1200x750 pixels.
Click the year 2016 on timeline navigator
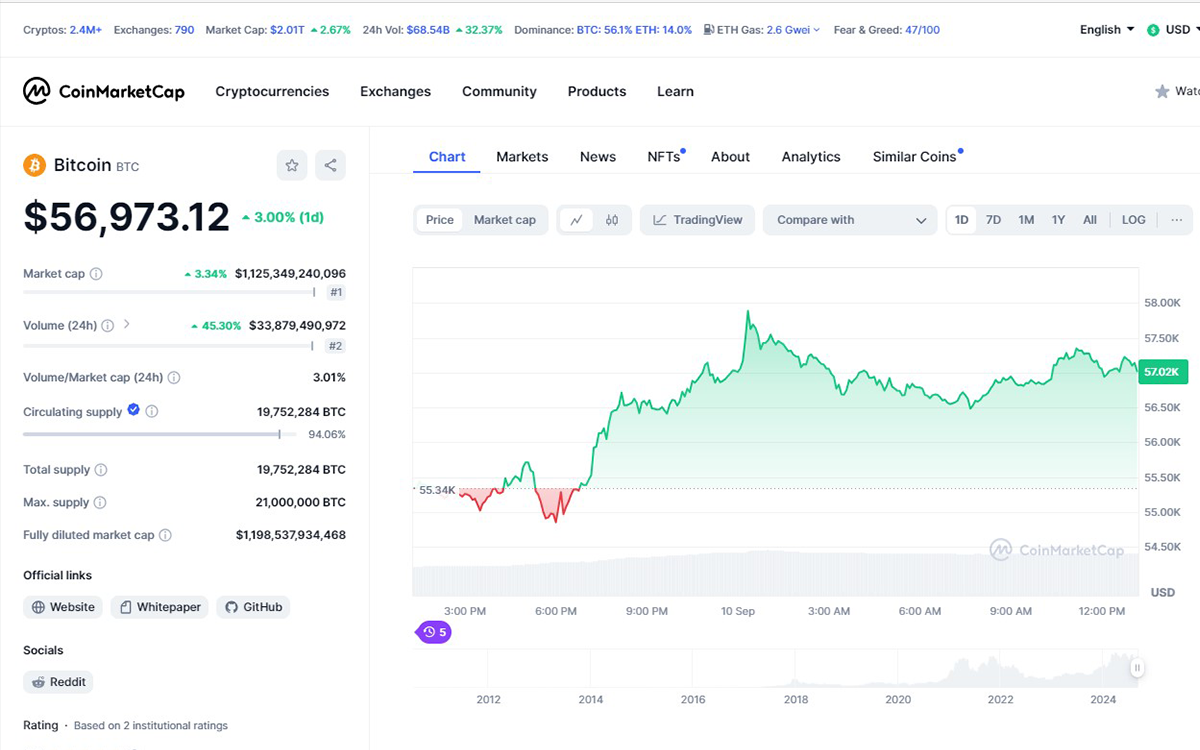pyautogui.click(x=693, y=700)
